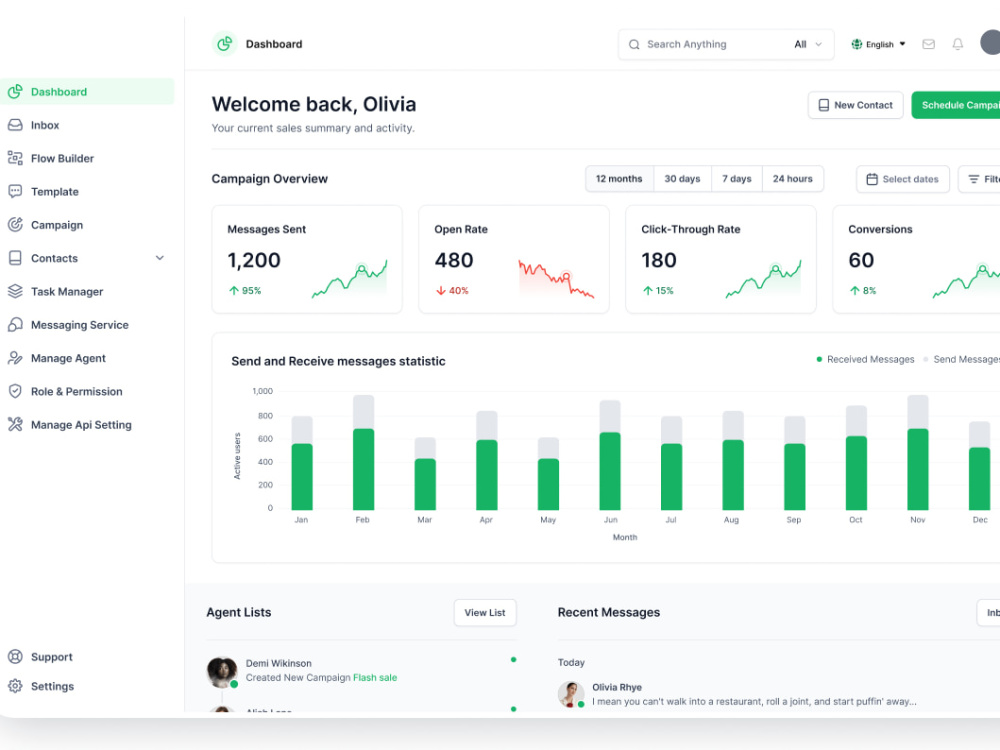Click the search magnifier icon
The image size is (1000, 750).
tap(634, 45)
